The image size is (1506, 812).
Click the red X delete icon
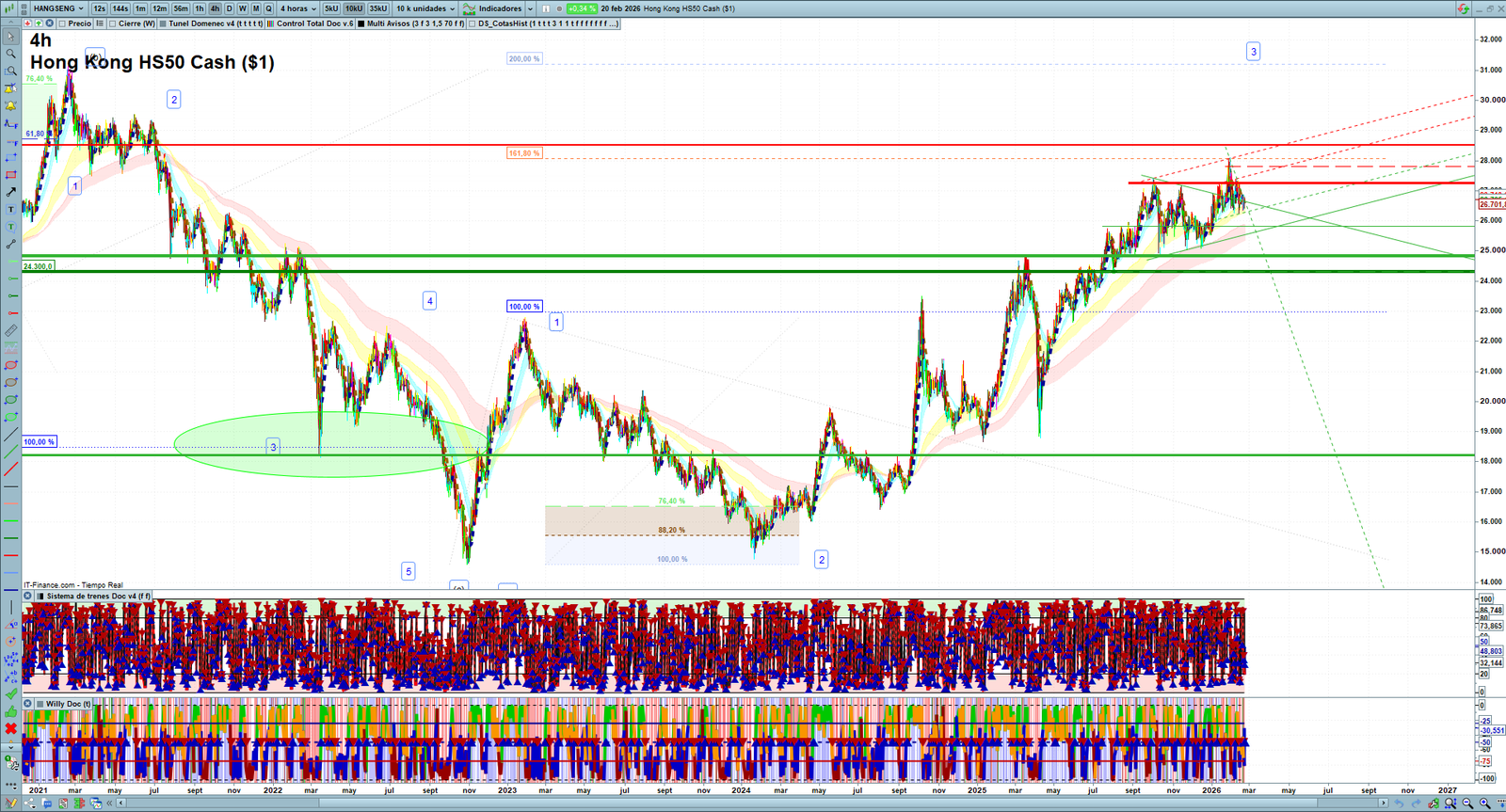(10, 728)
